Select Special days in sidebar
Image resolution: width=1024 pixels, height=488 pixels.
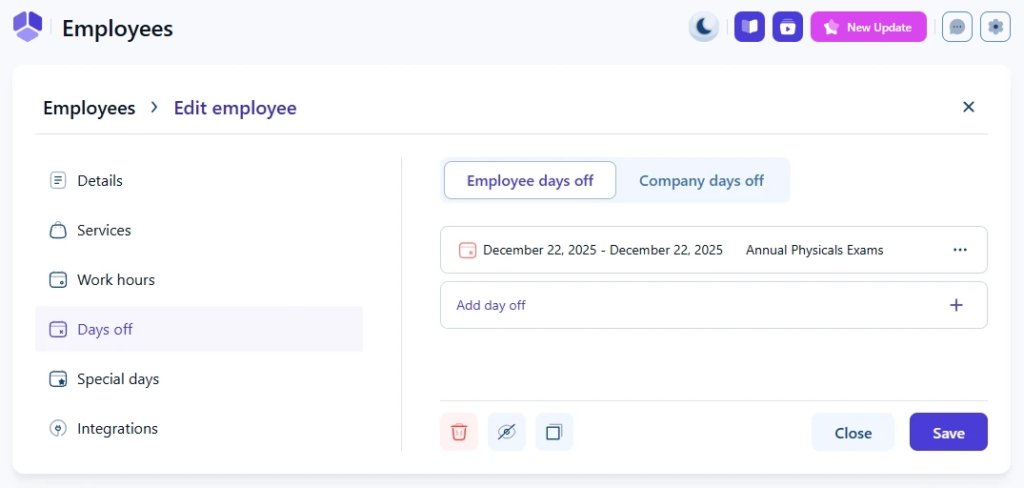click(117, 379)
